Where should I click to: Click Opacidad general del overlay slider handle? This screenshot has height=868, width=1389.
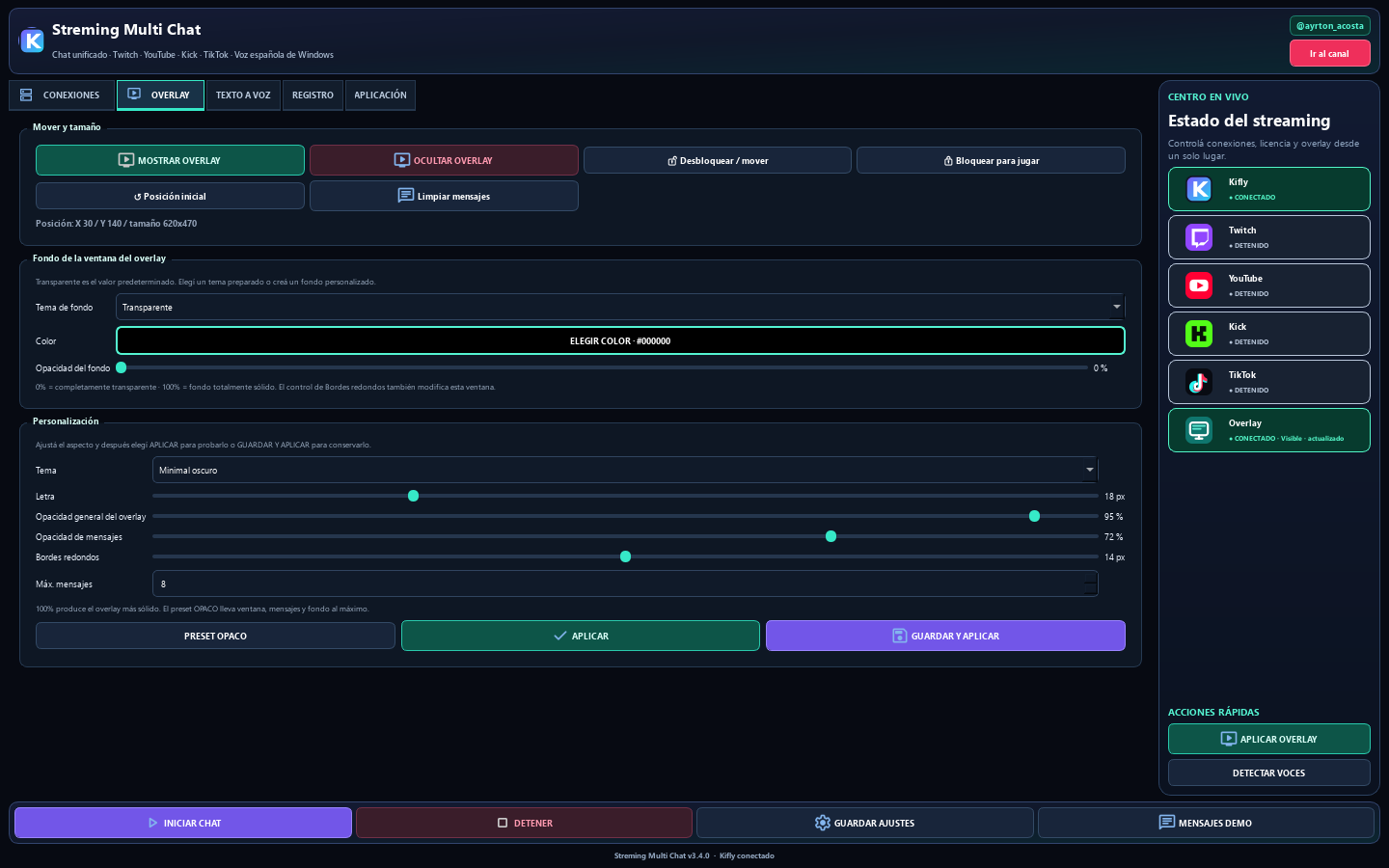1034,516
